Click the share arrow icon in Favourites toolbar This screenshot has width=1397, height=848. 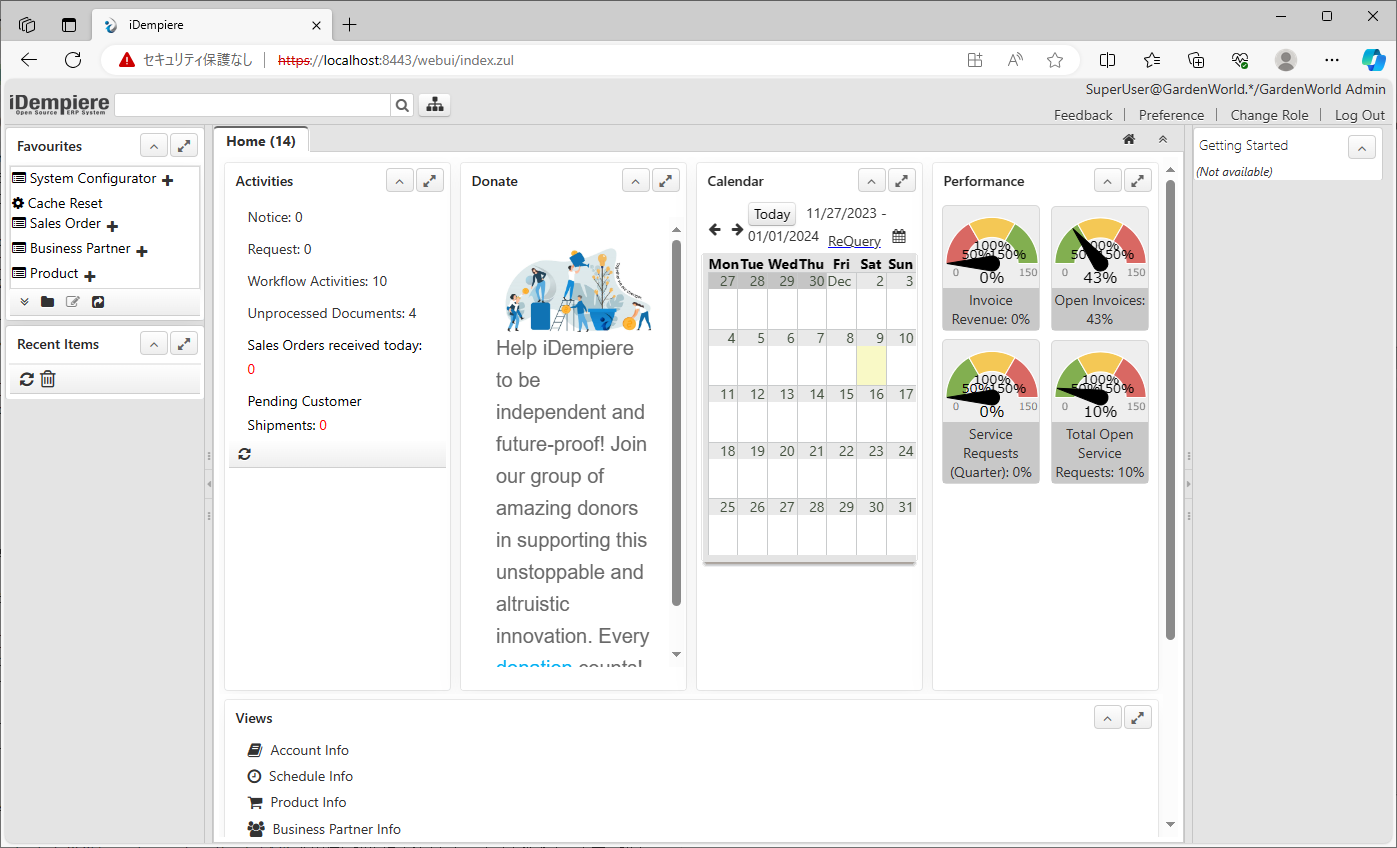tap(98, 302)
